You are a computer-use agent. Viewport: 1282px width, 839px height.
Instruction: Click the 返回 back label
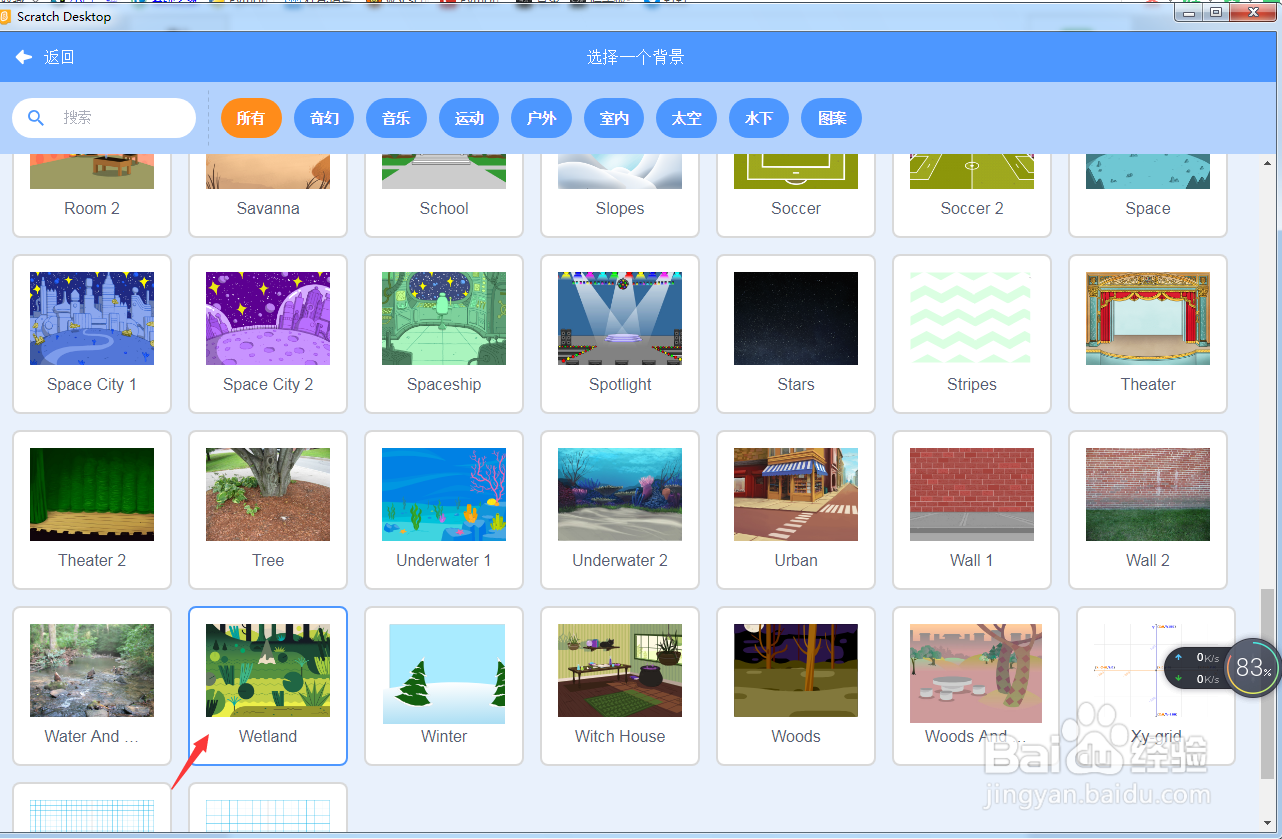(59, 57)
